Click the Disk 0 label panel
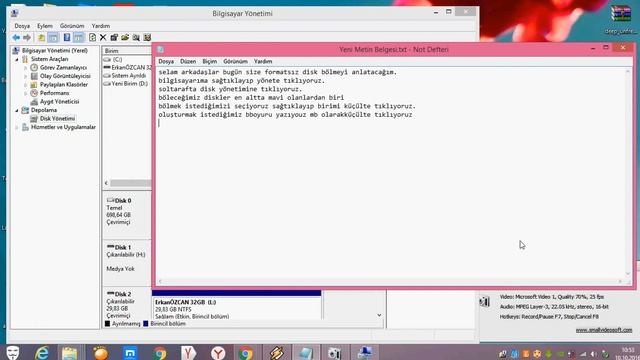 [x=127, y=216]
